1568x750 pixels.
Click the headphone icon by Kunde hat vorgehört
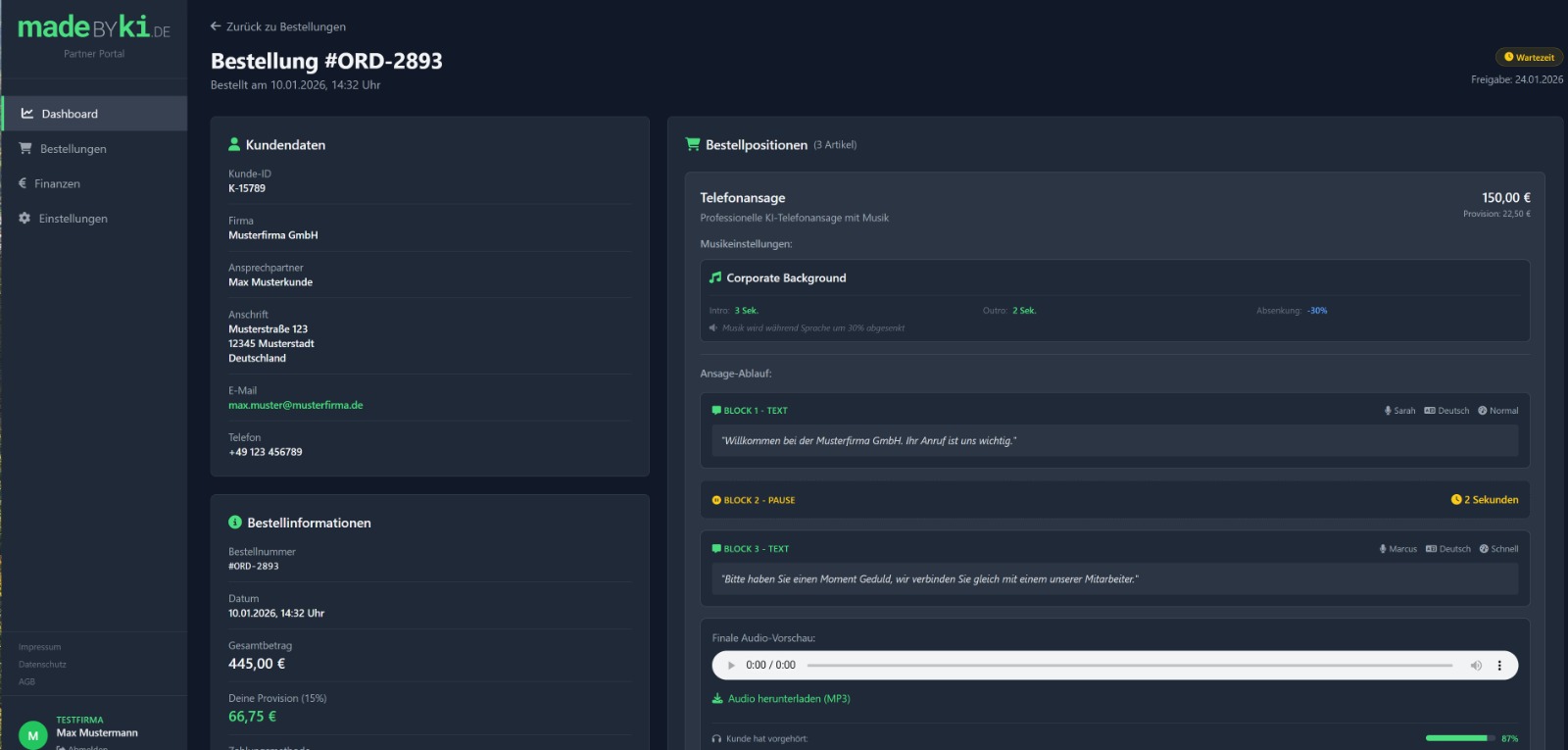point(716,739)
